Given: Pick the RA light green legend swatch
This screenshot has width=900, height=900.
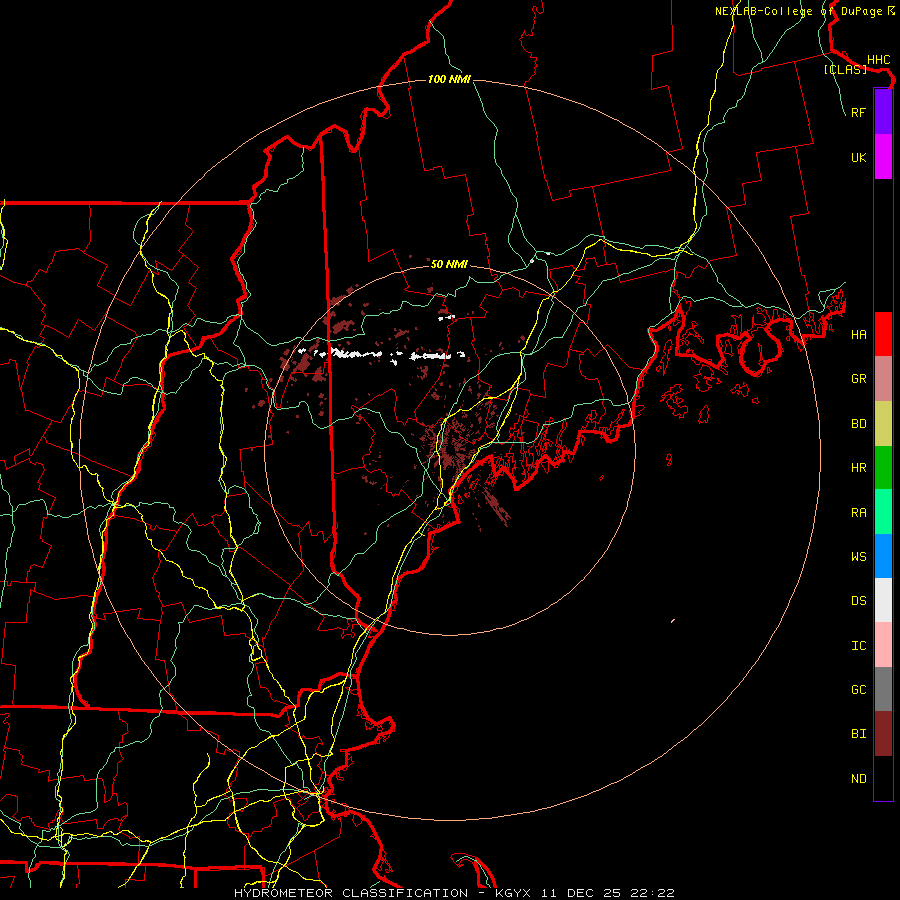Looking at the screenshot, I should (x=883, y=512).
